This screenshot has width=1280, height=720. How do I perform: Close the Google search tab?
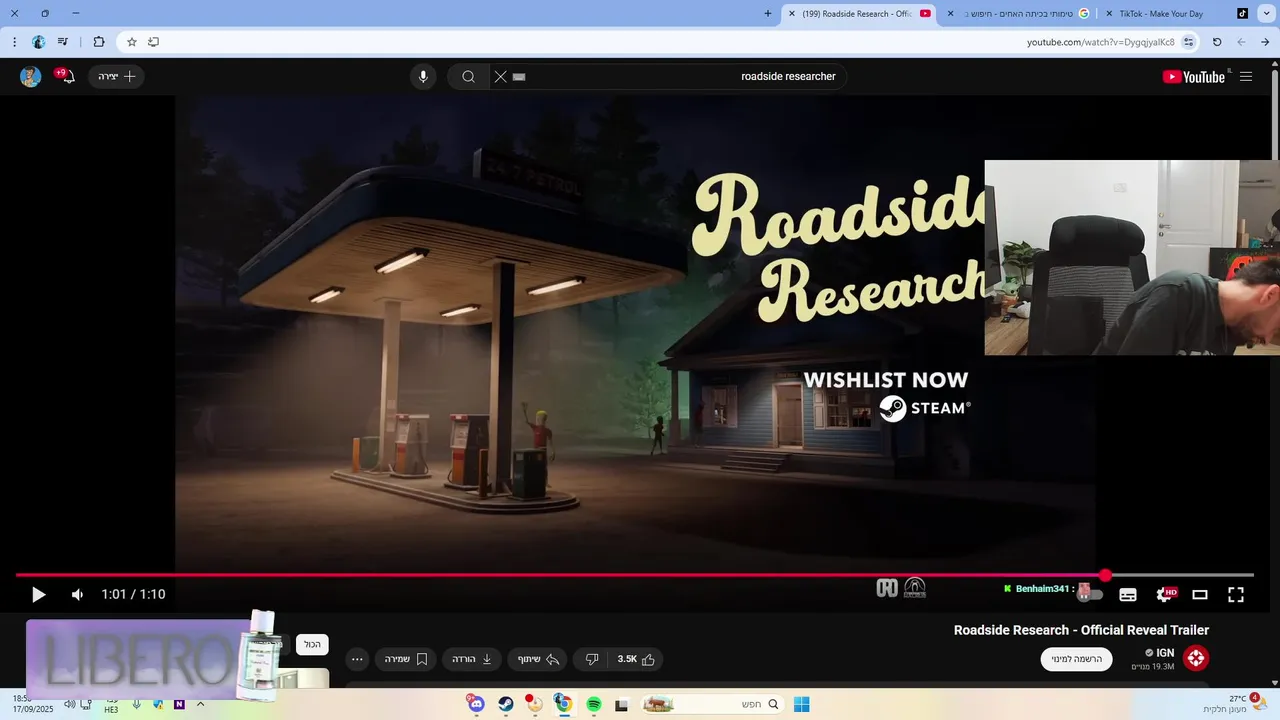tap(950, 14)
